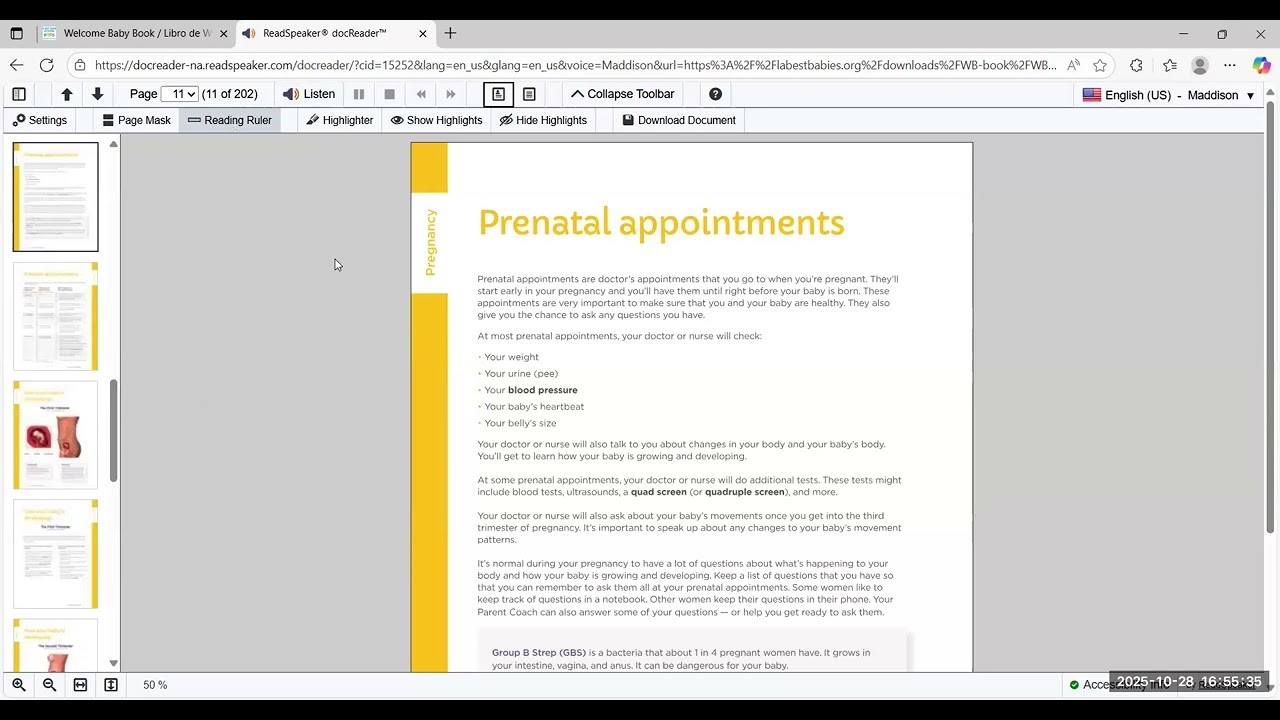
Task: Refresh the browser page
Action: [46, 65]
